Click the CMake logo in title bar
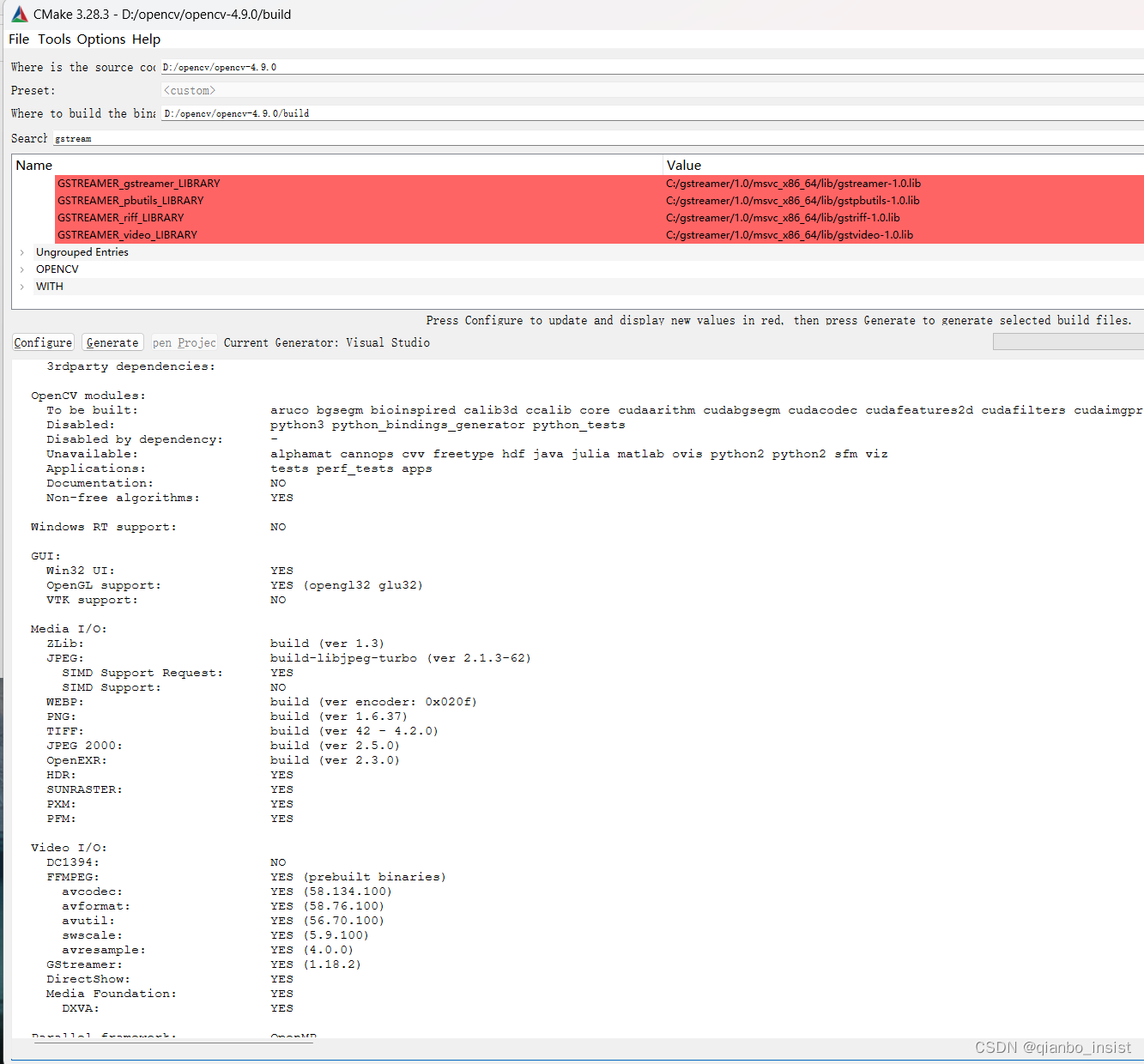Viewport: 1144px width, 1064px height. [x=19, y=14]
